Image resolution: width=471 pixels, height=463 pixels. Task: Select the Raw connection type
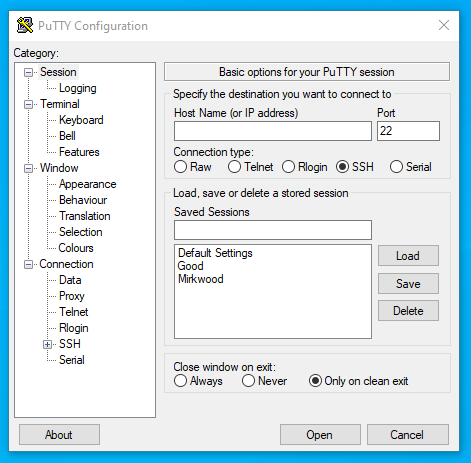pos(180,167)
